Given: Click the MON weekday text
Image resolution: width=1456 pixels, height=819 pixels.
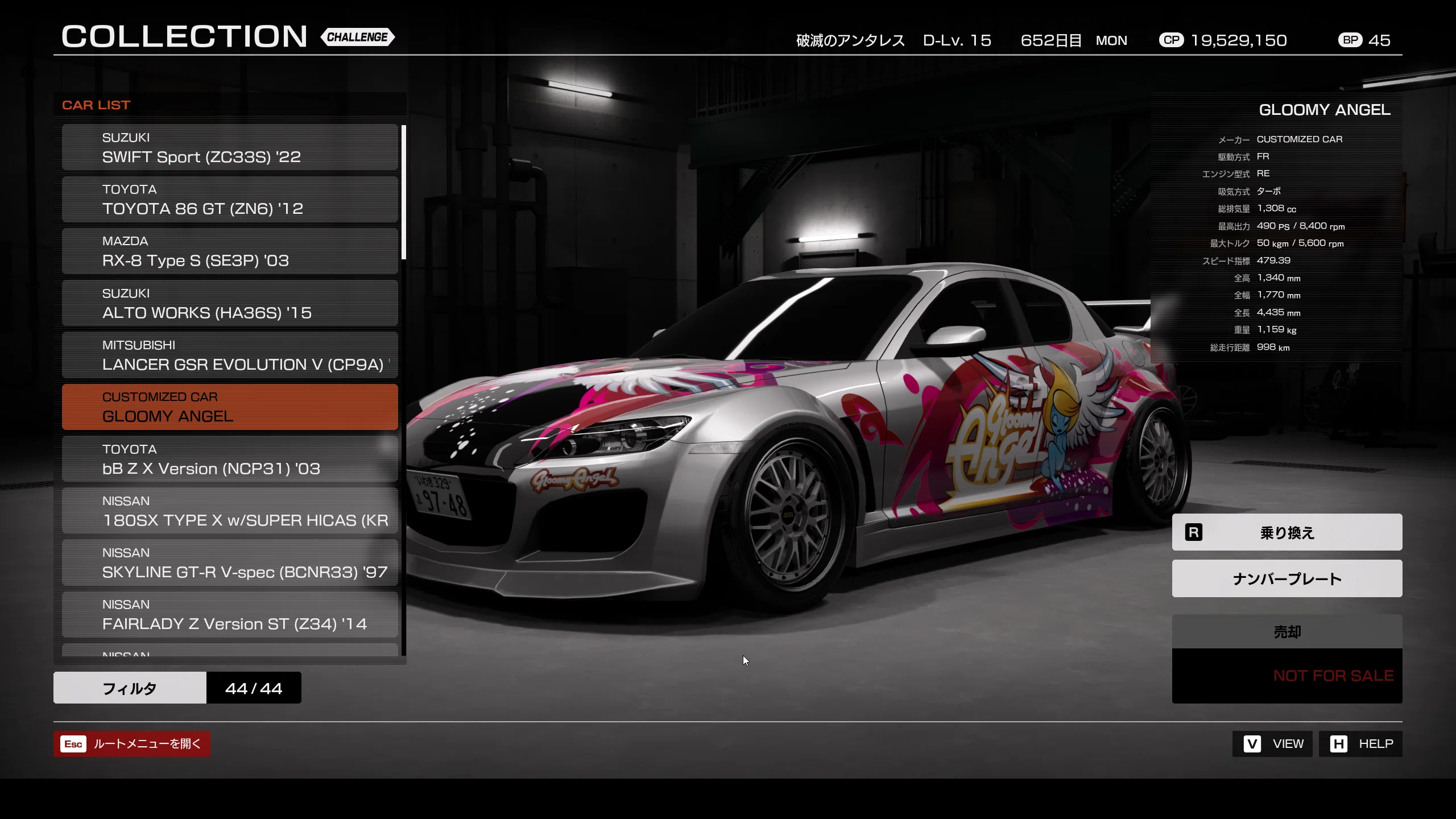Looking at the screenshot, I should (x=1111, y=40).
